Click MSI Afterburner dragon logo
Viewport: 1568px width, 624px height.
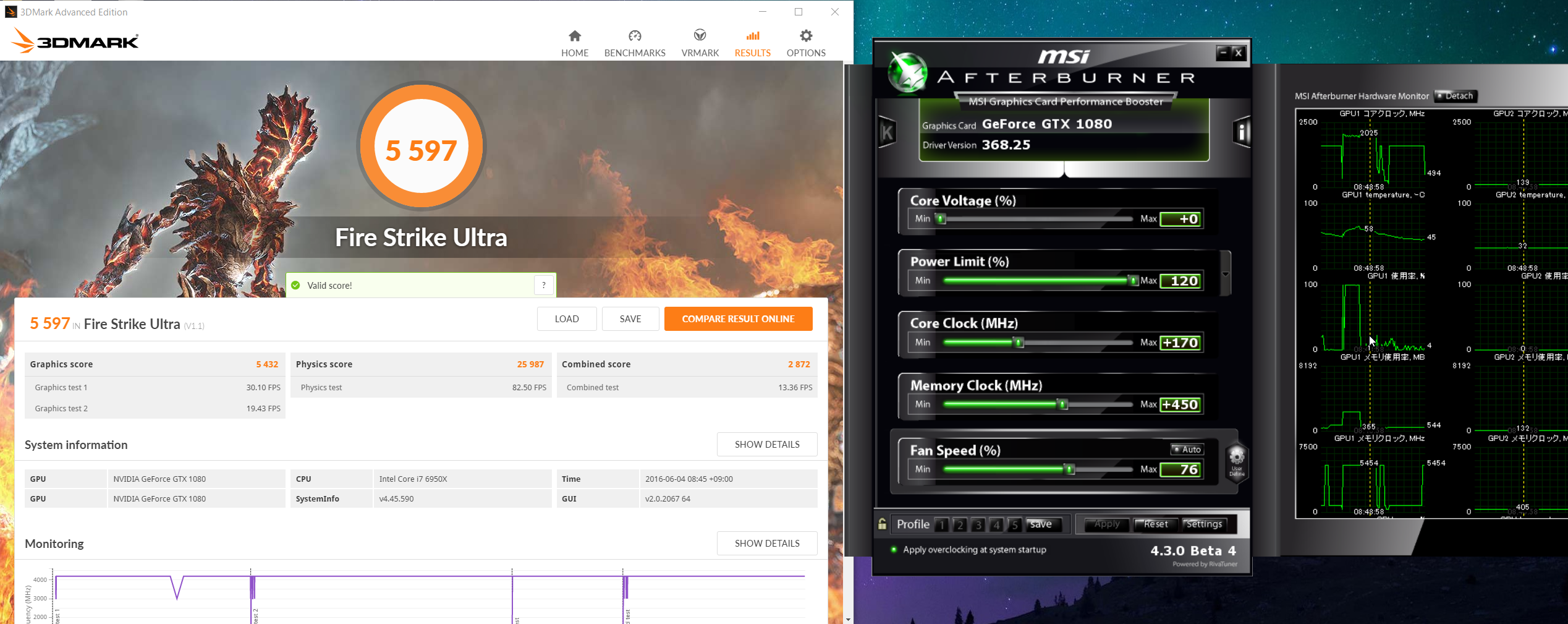point(907,72)
